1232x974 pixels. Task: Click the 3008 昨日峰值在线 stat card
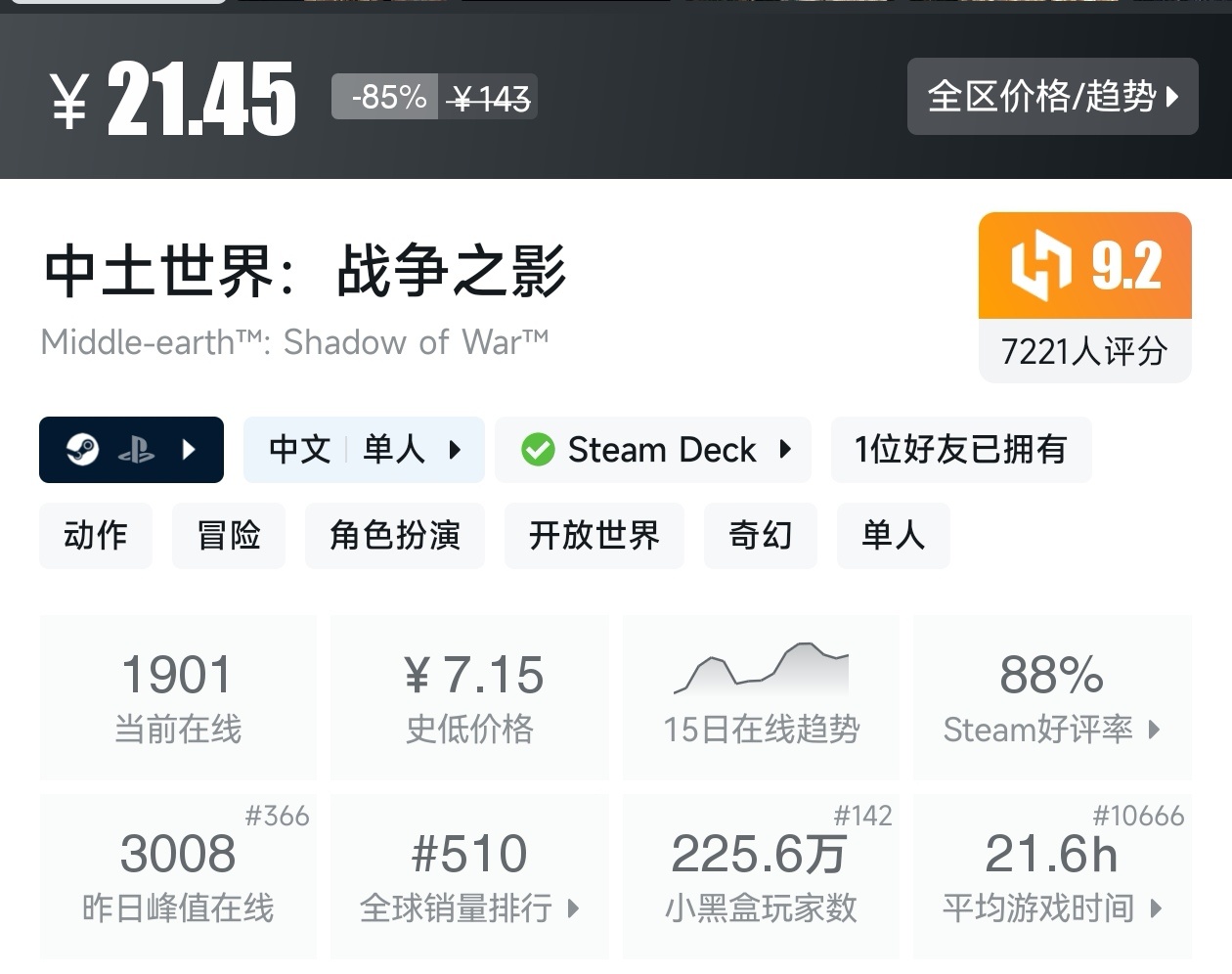point(178,876)
